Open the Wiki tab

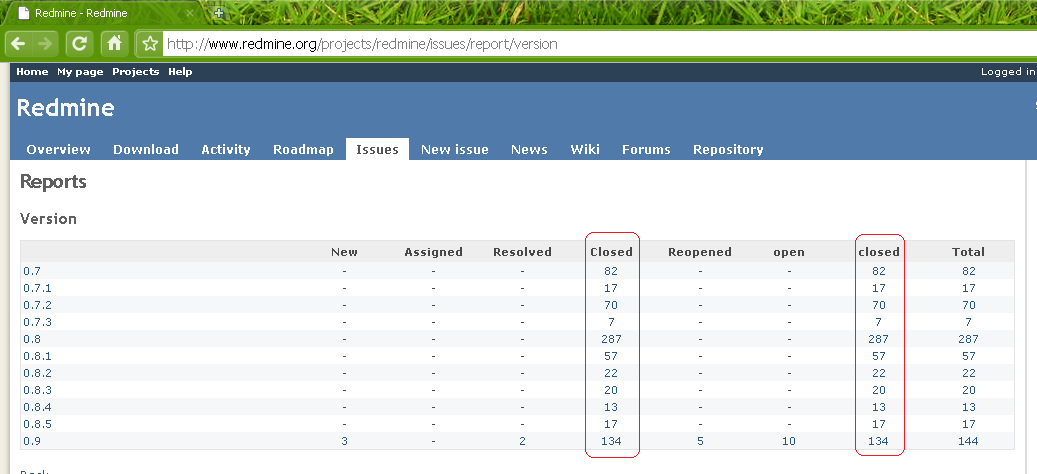585,149
